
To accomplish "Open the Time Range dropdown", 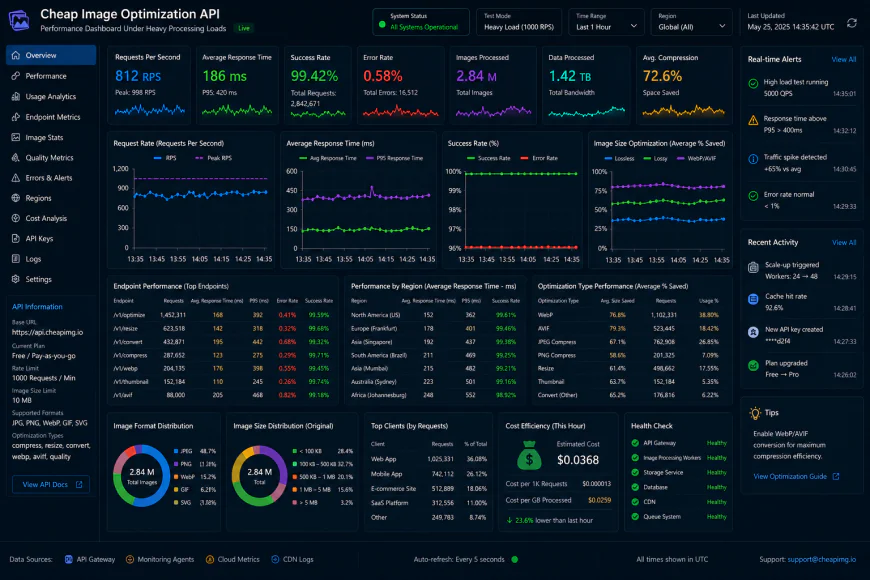I will coord(606,22).
